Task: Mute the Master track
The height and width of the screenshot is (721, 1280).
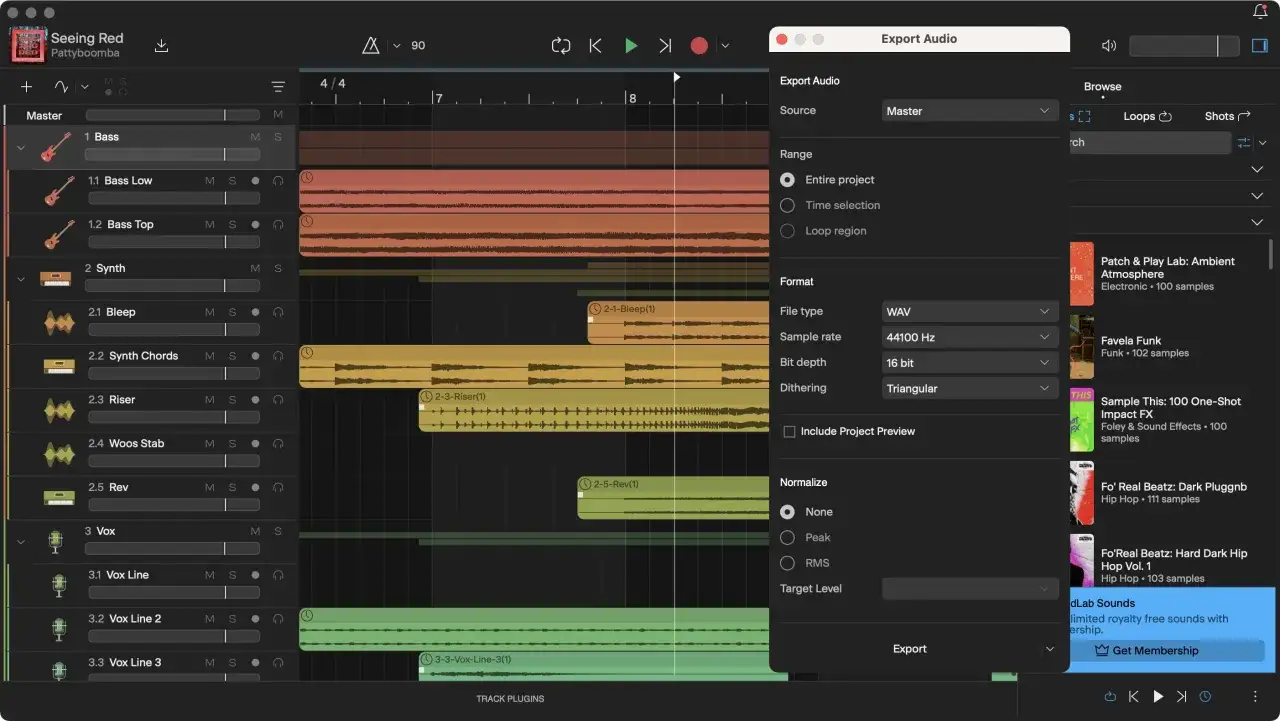Action: pos(278,115)
